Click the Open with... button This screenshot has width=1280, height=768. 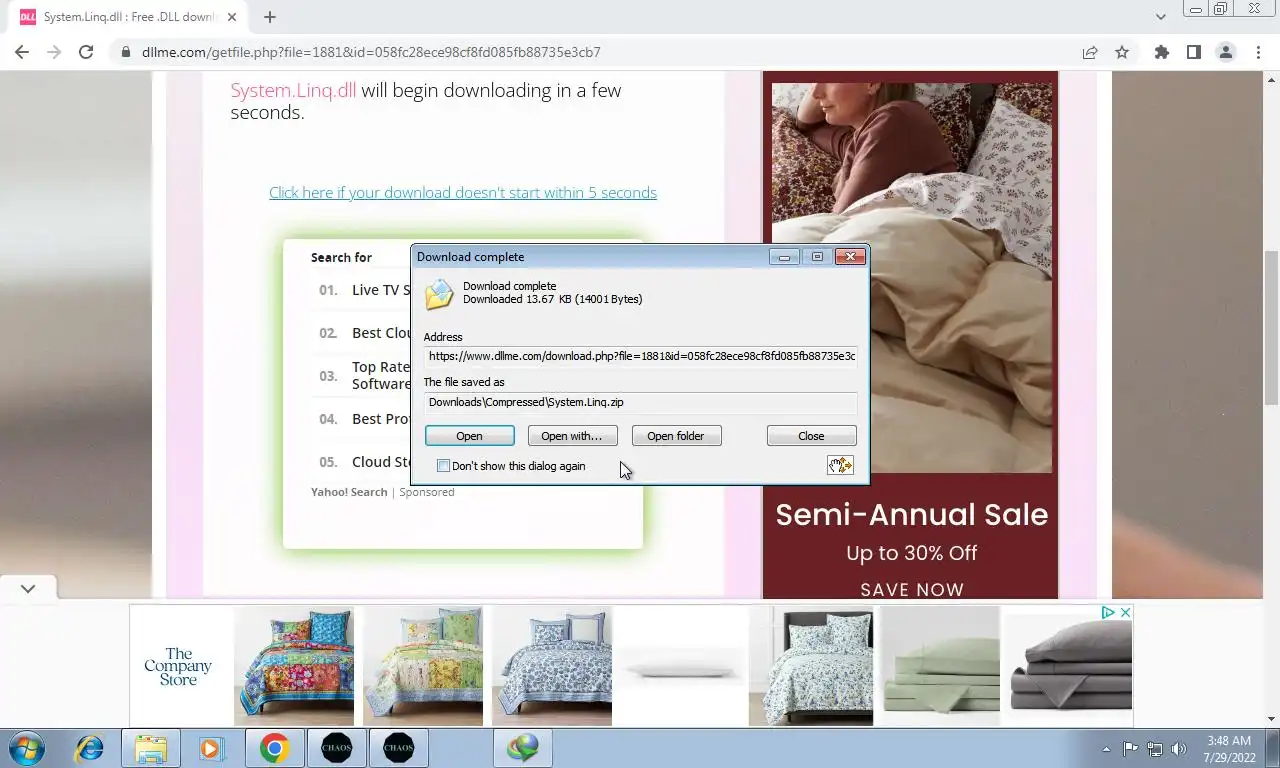(572, 436)
